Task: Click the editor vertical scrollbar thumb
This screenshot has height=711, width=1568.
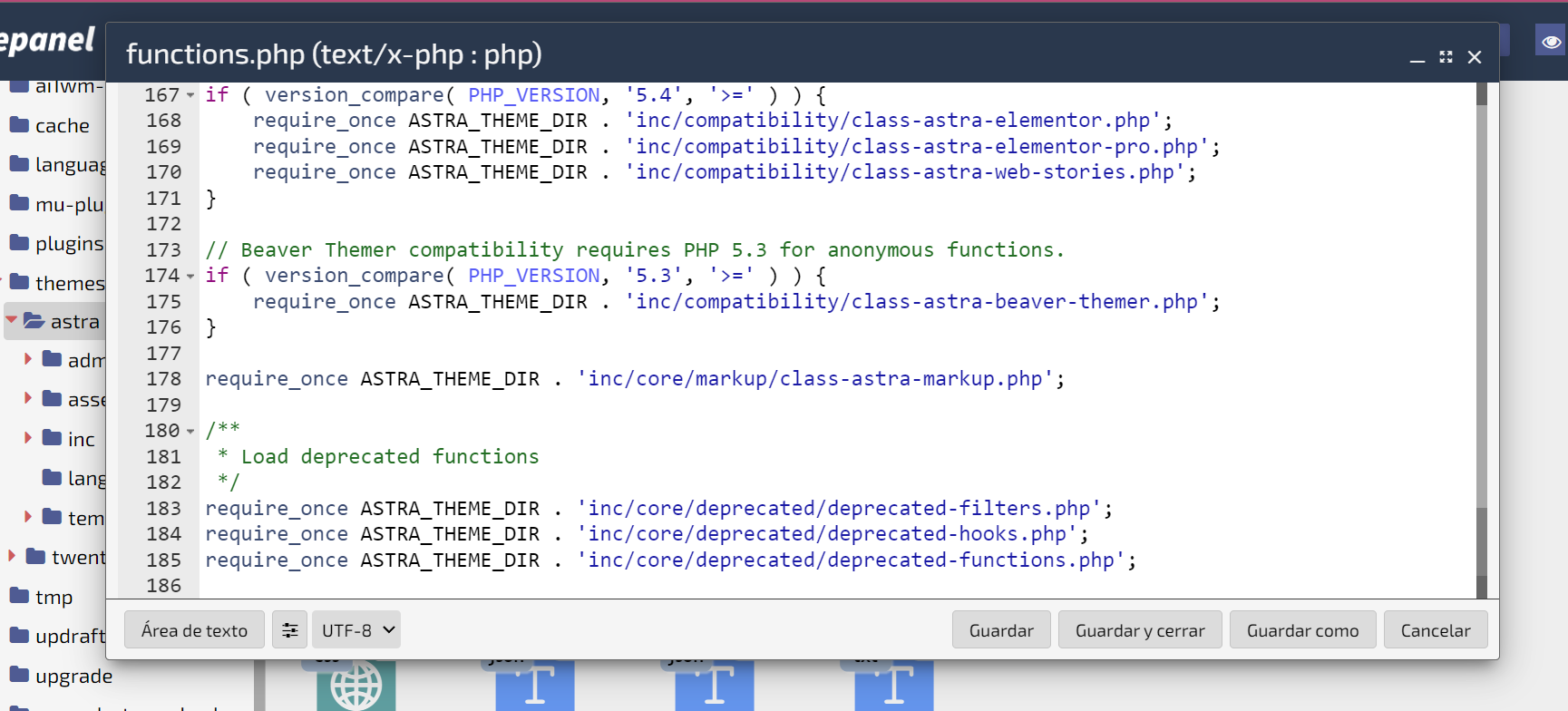Action: tap(1482, 541)
